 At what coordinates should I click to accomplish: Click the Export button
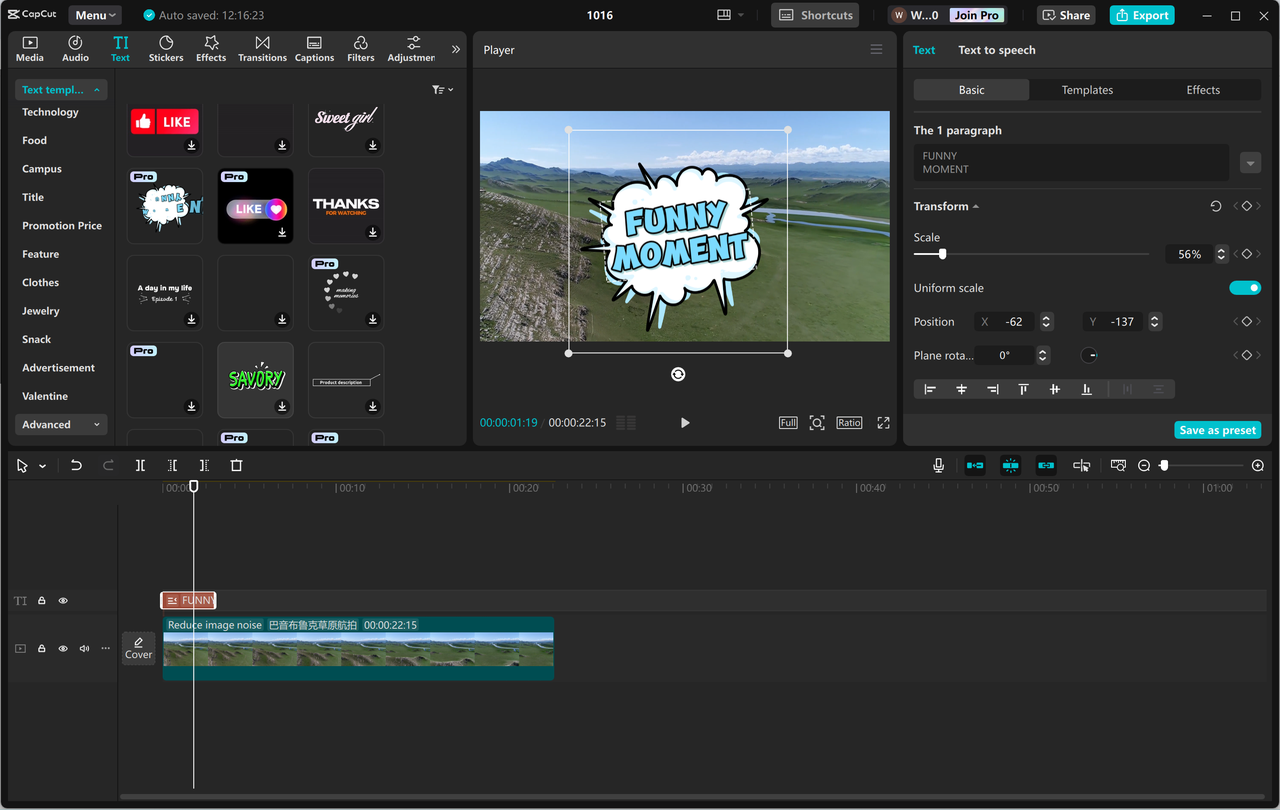(x=1141, y=15)
